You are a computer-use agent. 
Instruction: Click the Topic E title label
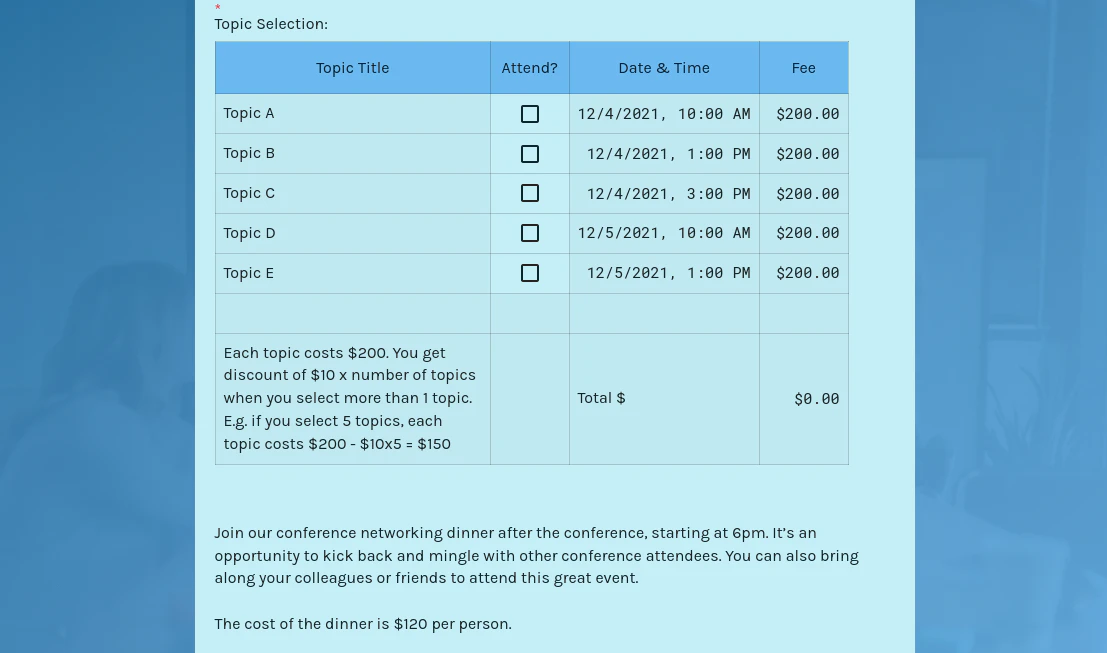tap(248, 273)
